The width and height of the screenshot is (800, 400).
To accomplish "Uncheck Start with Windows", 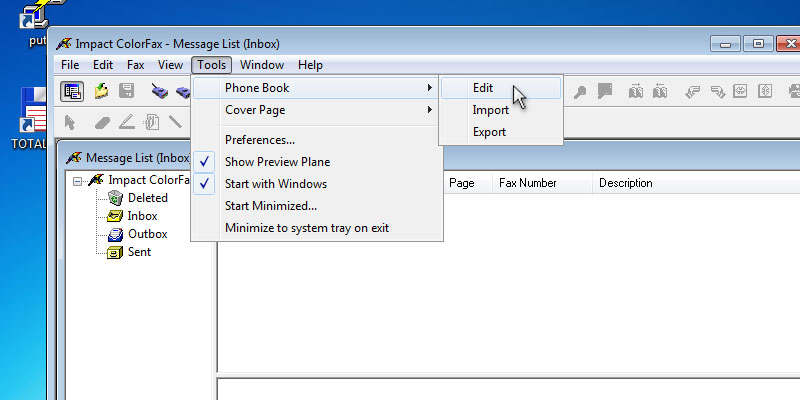I will tap(275, 184).
